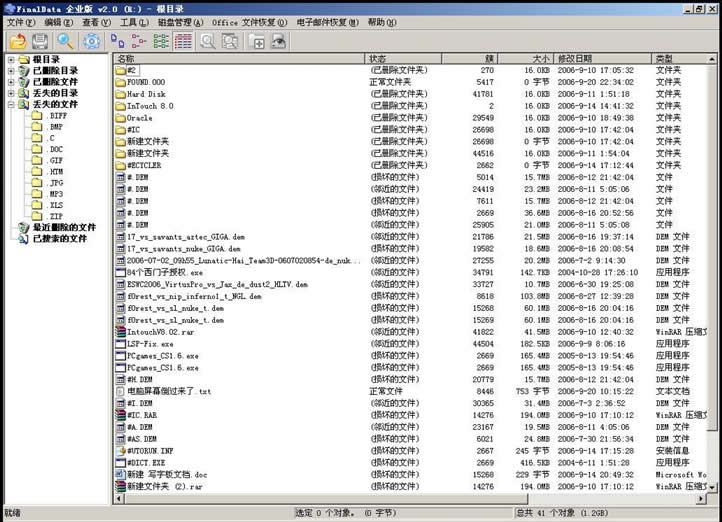The image size is (722, 522).
Task: Click the folder icon of FOUND.000
Action: click(120, 82)
